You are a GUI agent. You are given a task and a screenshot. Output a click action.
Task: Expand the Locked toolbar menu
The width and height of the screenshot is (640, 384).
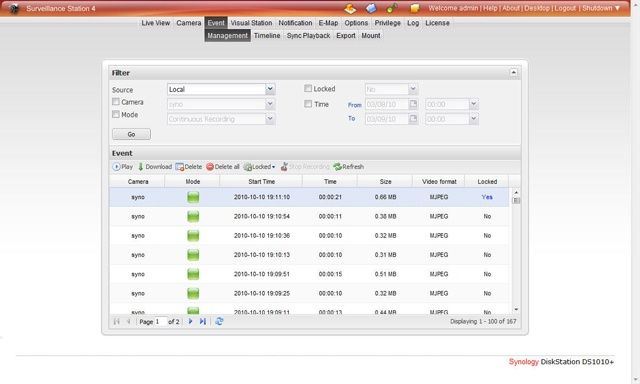[x=273, y=167]
